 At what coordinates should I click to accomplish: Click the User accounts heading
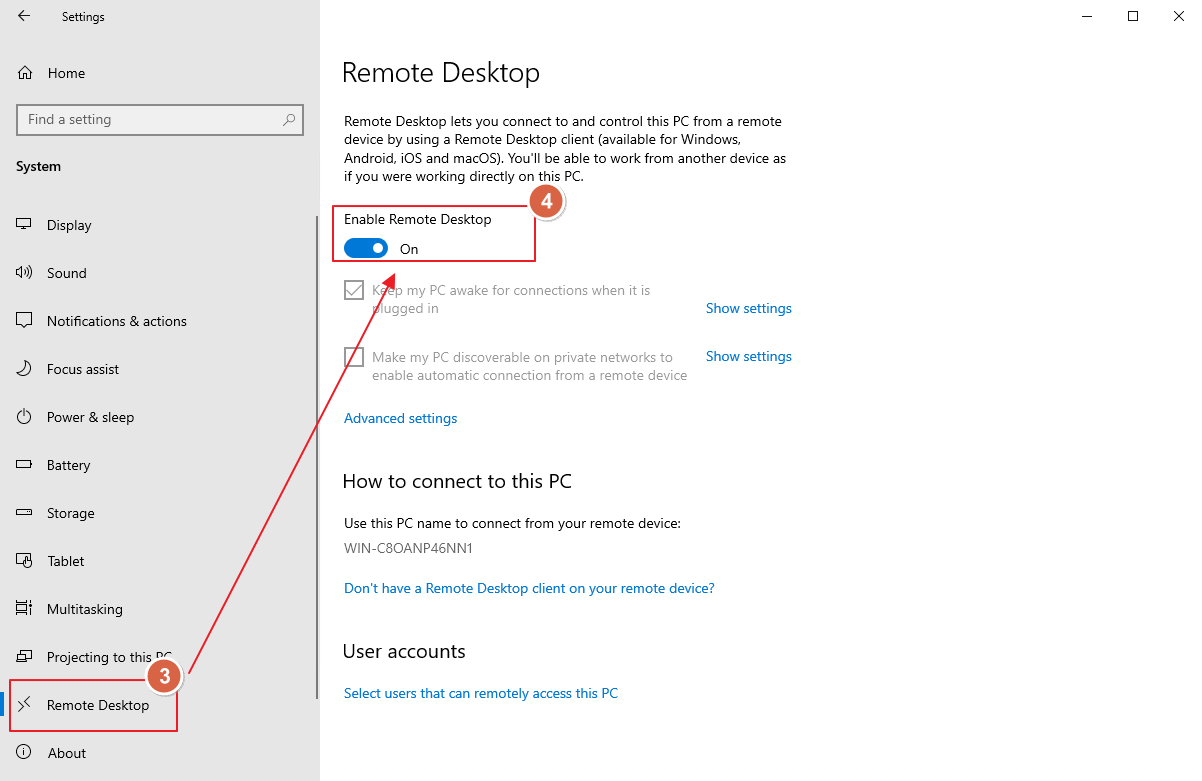404,651
